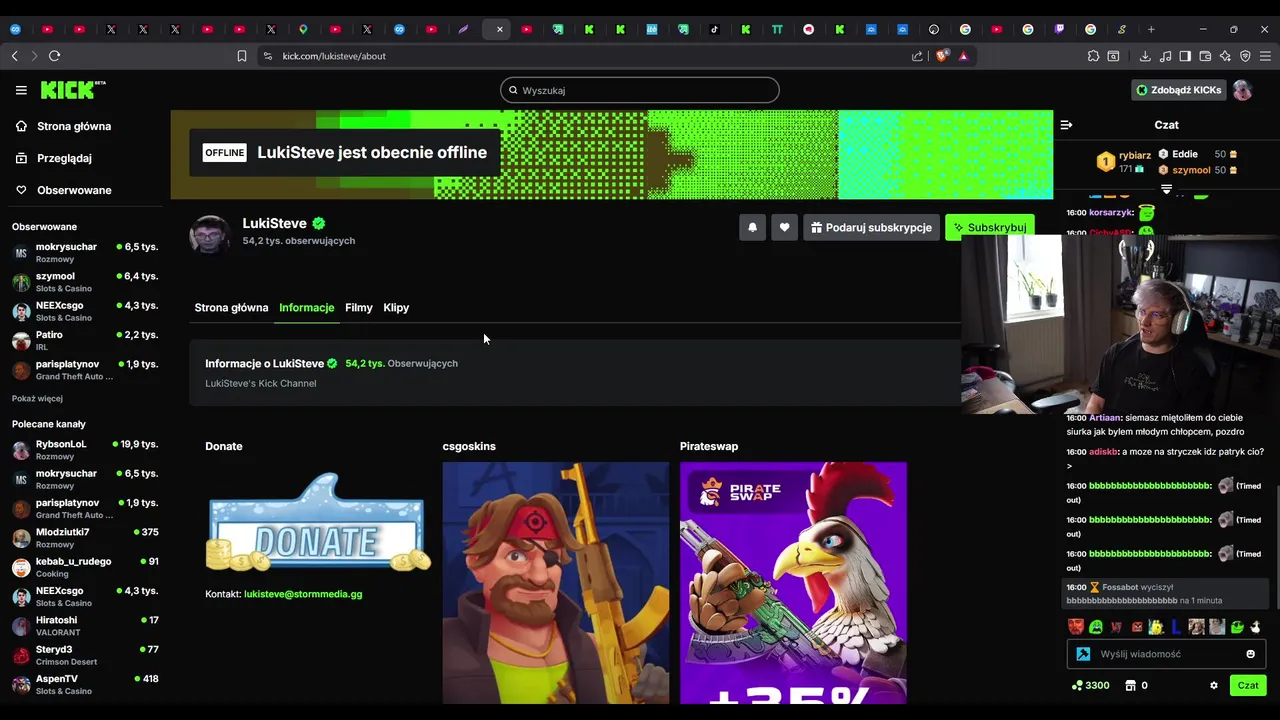The width and height of the screenshot is (1280, 720).
Task: Toggle the browser sidebar panel
Action: click(x=1185, y=56)
